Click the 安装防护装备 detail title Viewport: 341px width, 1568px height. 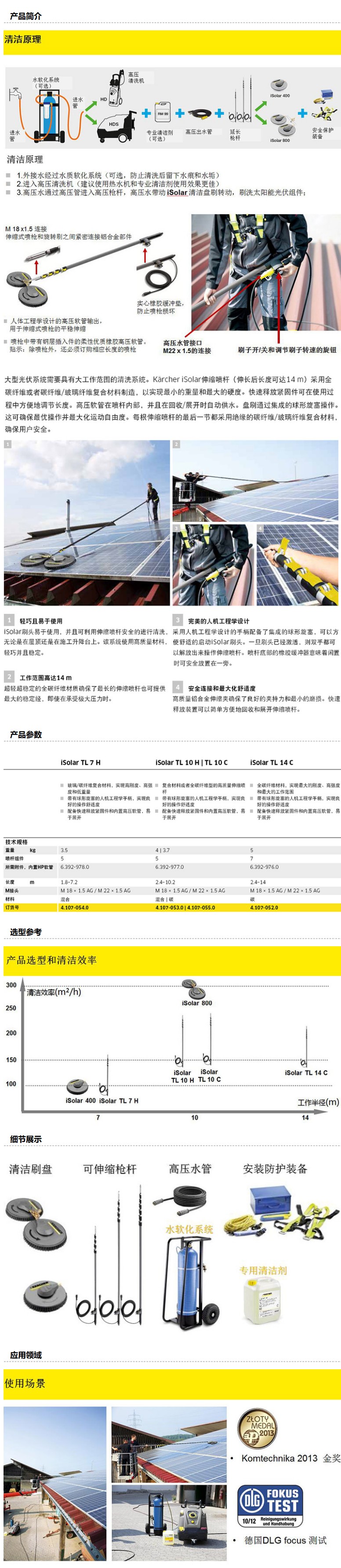(x=275, y=1169)
